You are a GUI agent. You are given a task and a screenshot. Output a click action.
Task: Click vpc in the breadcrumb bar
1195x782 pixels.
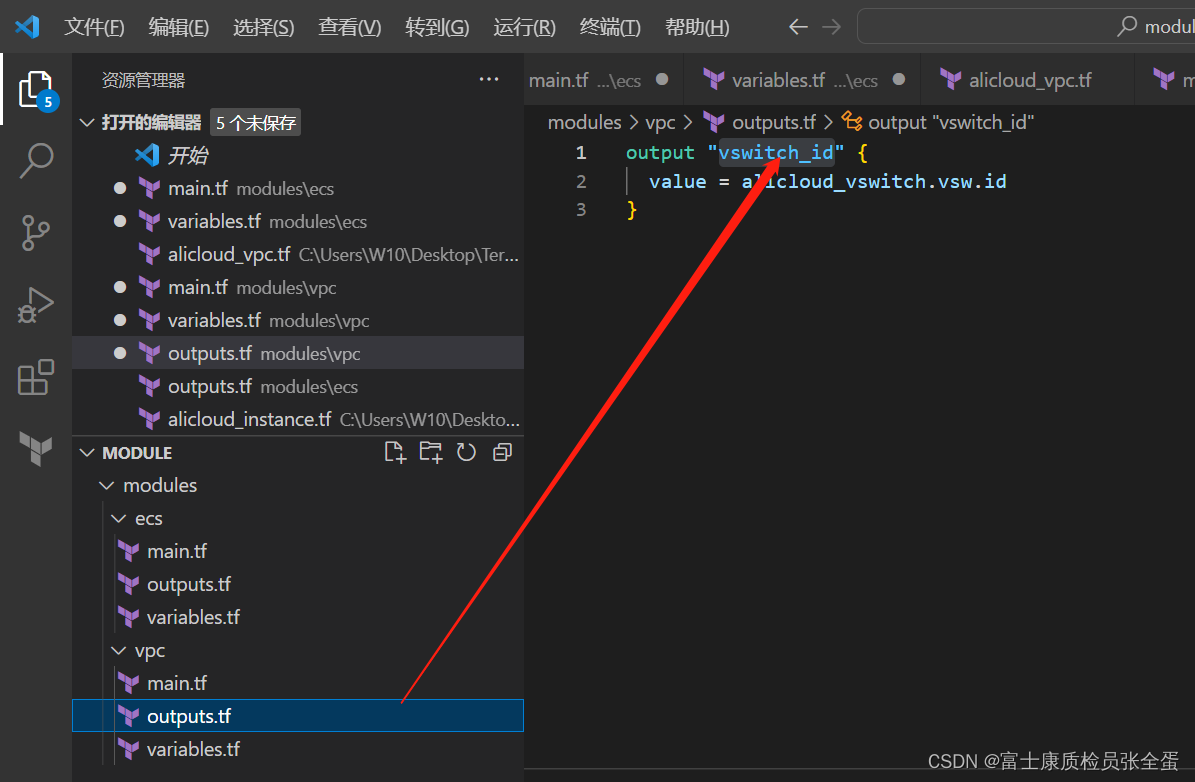pyautogui.click(x=660, y=122)
